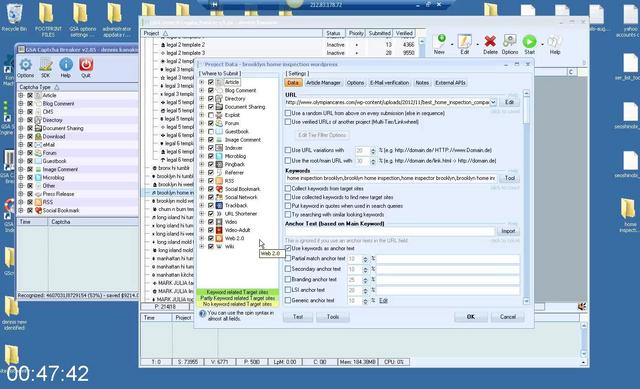Image resolution: width=640 pixels, height=389 pixels.
Task: Select the Video engine icon in project tree
Action: pyautogui.click(x=220, y=222)
